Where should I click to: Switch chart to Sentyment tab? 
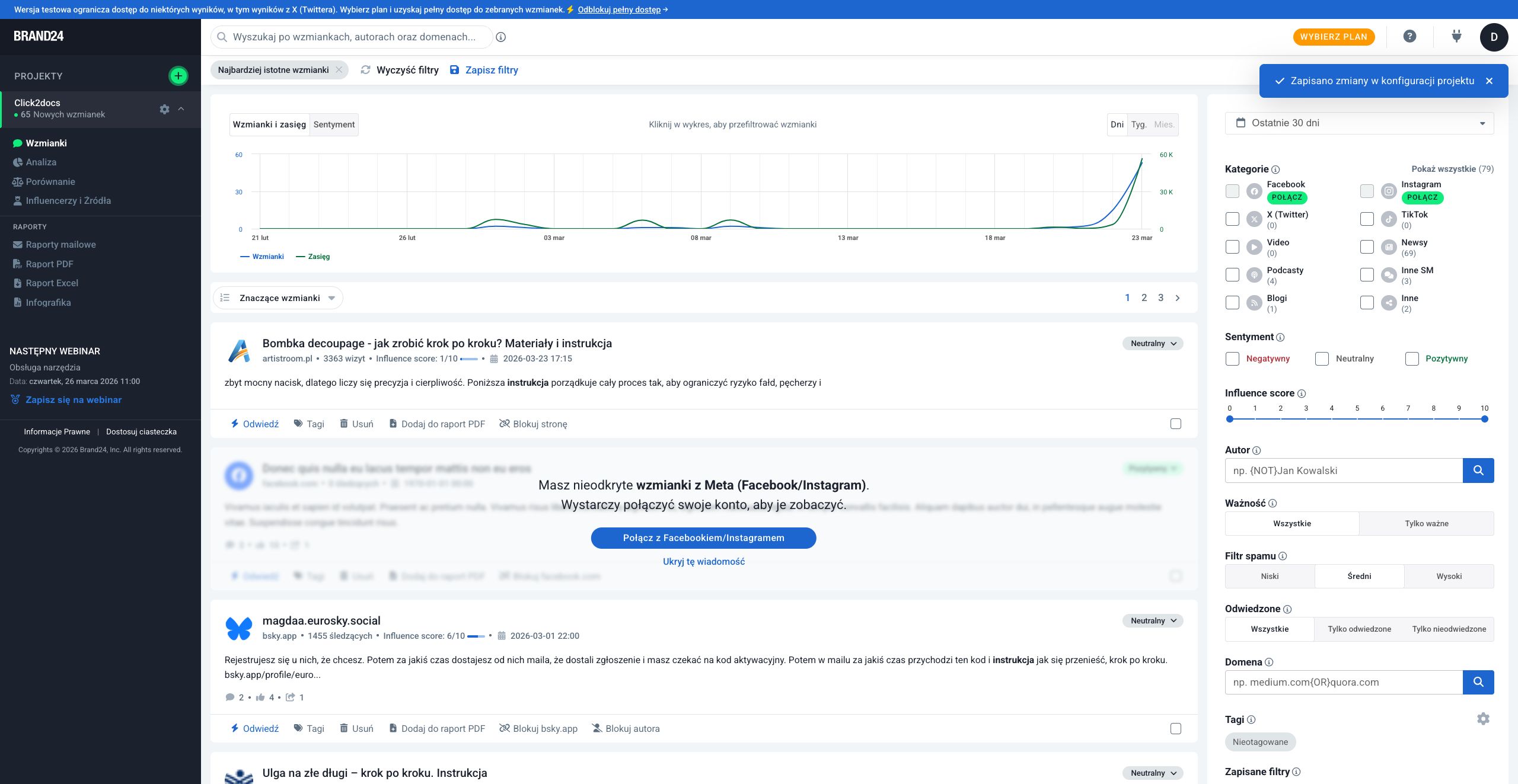click(334, 124)
